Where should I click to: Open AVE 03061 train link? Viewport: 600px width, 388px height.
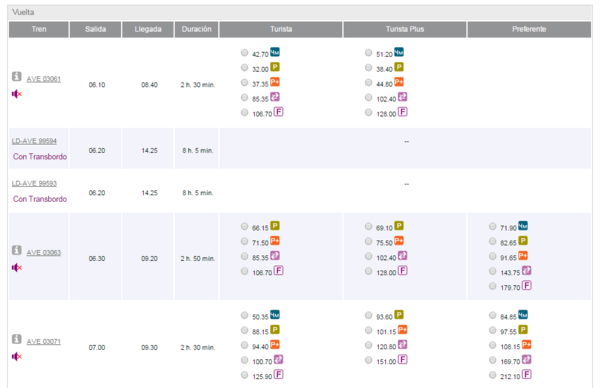(44, 79)
